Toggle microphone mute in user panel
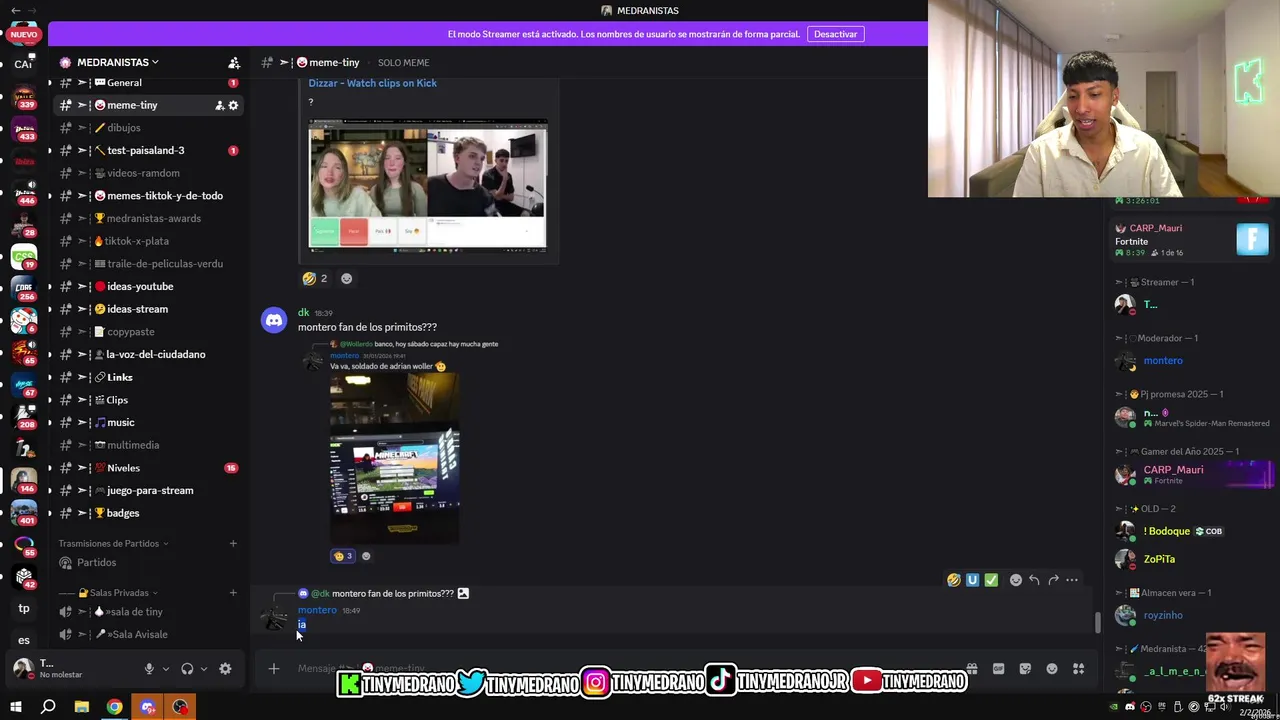Viewport: 1280px width, 720px height. tap(149, 669)
